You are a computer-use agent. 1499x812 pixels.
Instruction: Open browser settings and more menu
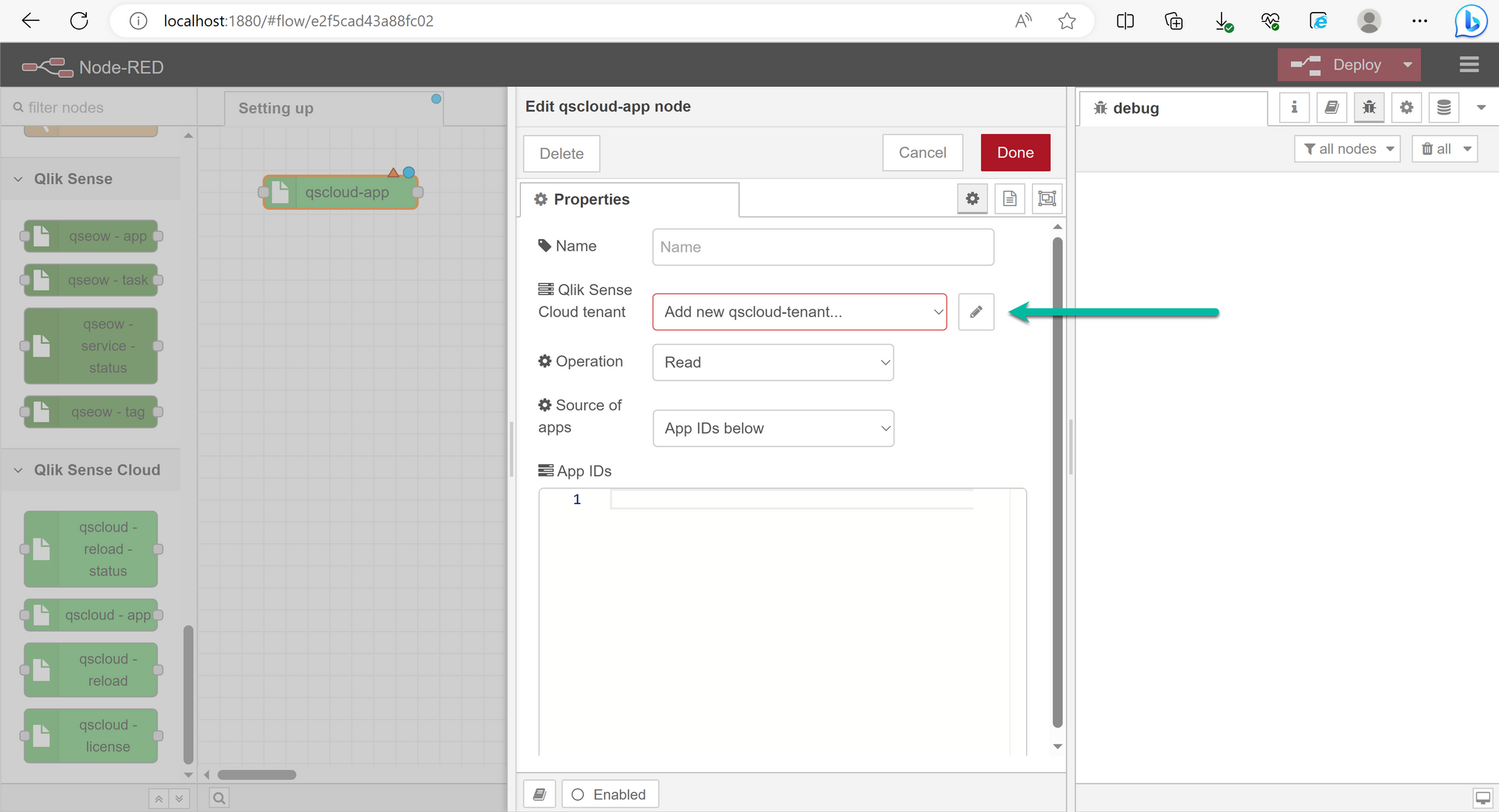[1420, 21]
